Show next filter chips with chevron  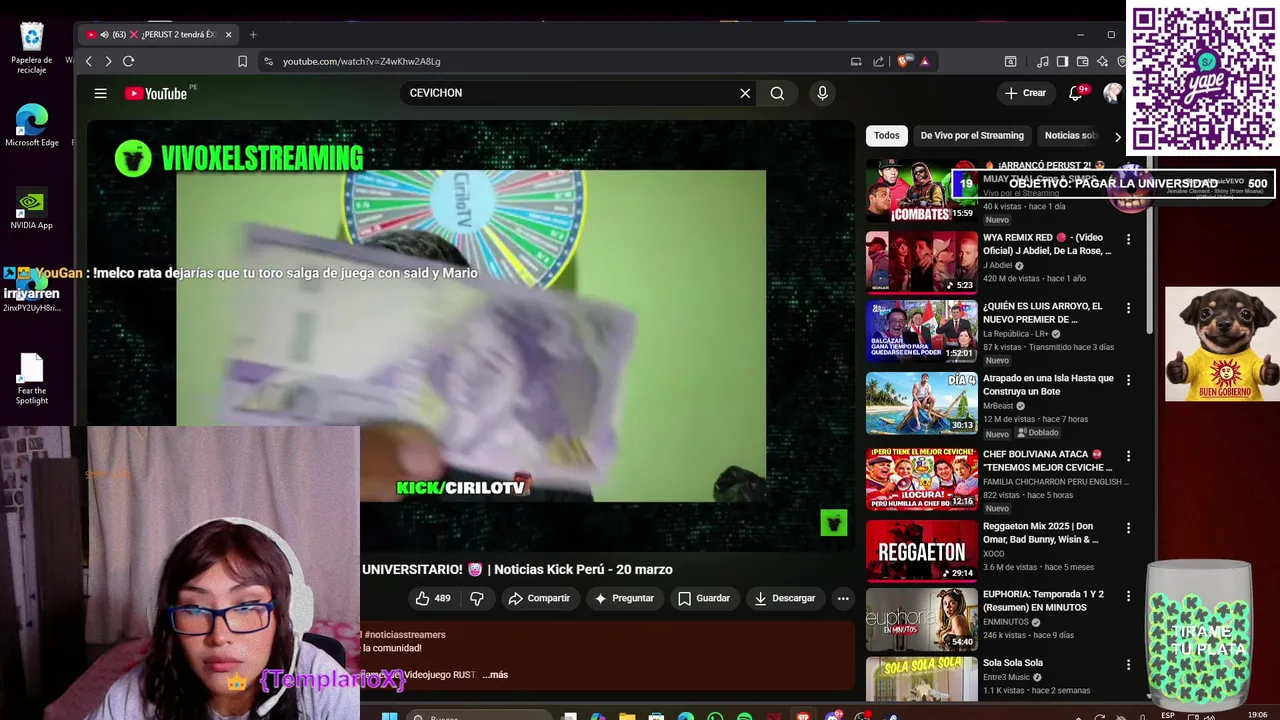1117,137
